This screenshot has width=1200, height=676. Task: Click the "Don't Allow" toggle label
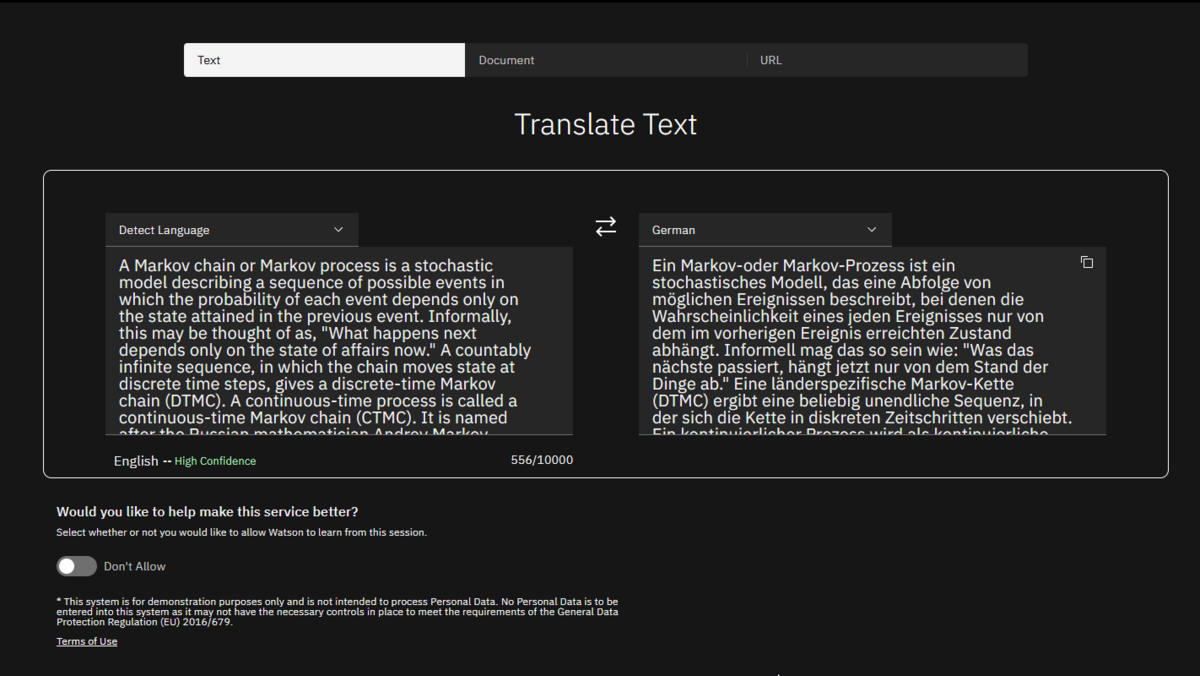pos(135,566)
